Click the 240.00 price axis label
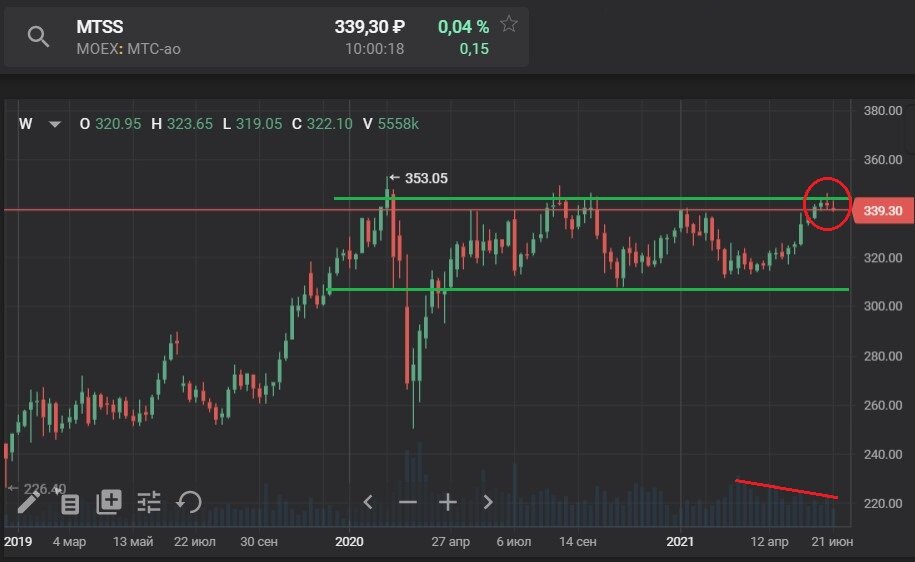 tap(883, 454)
